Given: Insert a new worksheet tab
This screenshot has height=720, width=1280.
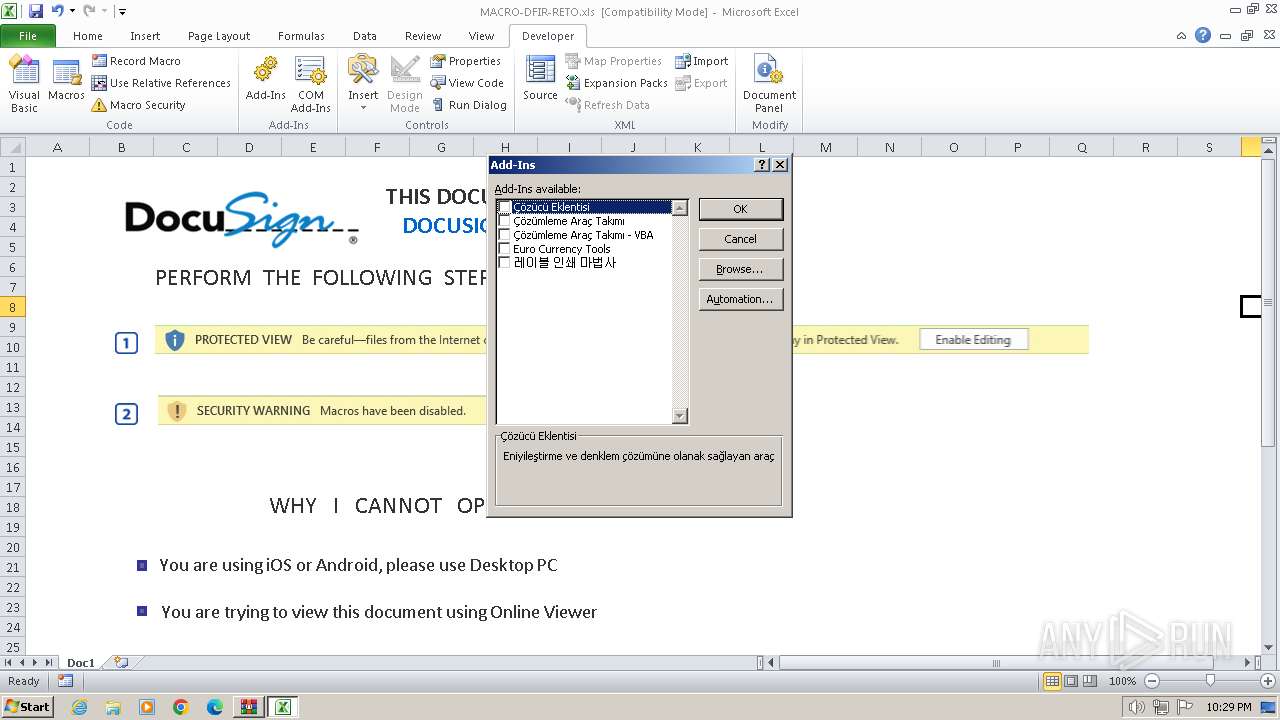Looking at the screenshot, I should (x=121, y=662).
